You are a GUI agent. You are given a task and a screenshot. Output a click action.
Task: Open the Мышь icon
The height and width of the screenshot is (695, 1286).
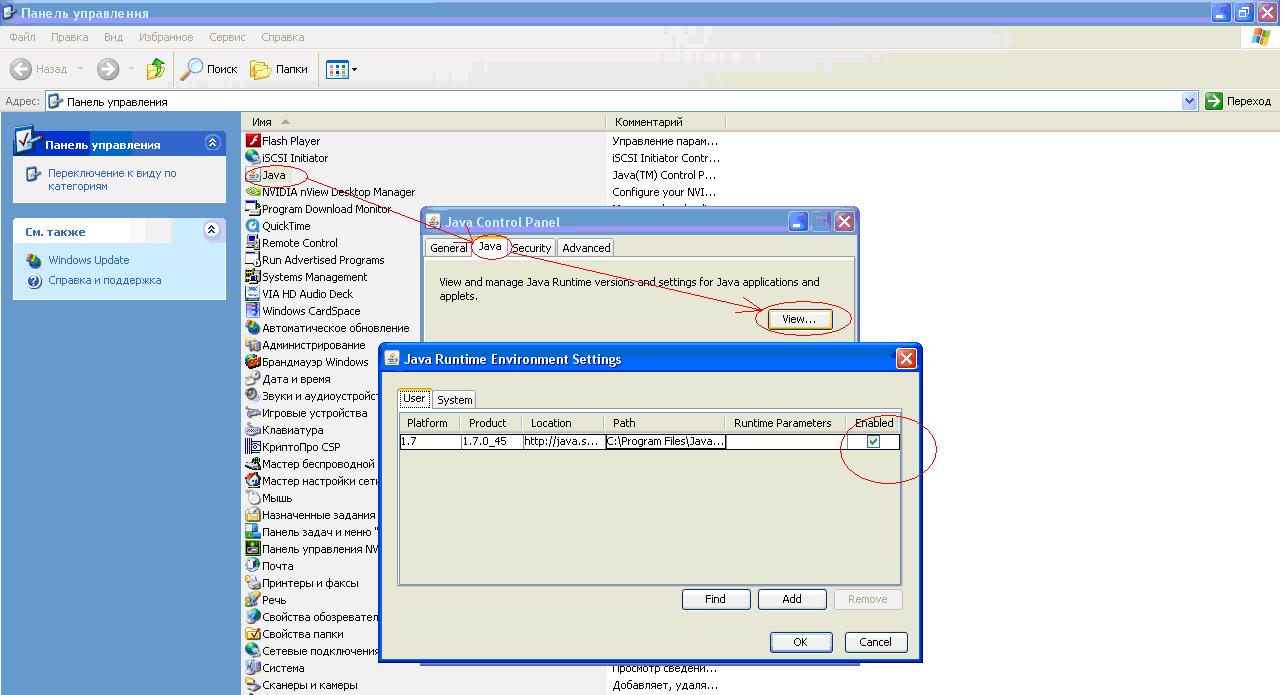pyautogui.click(x=253, y=498)
